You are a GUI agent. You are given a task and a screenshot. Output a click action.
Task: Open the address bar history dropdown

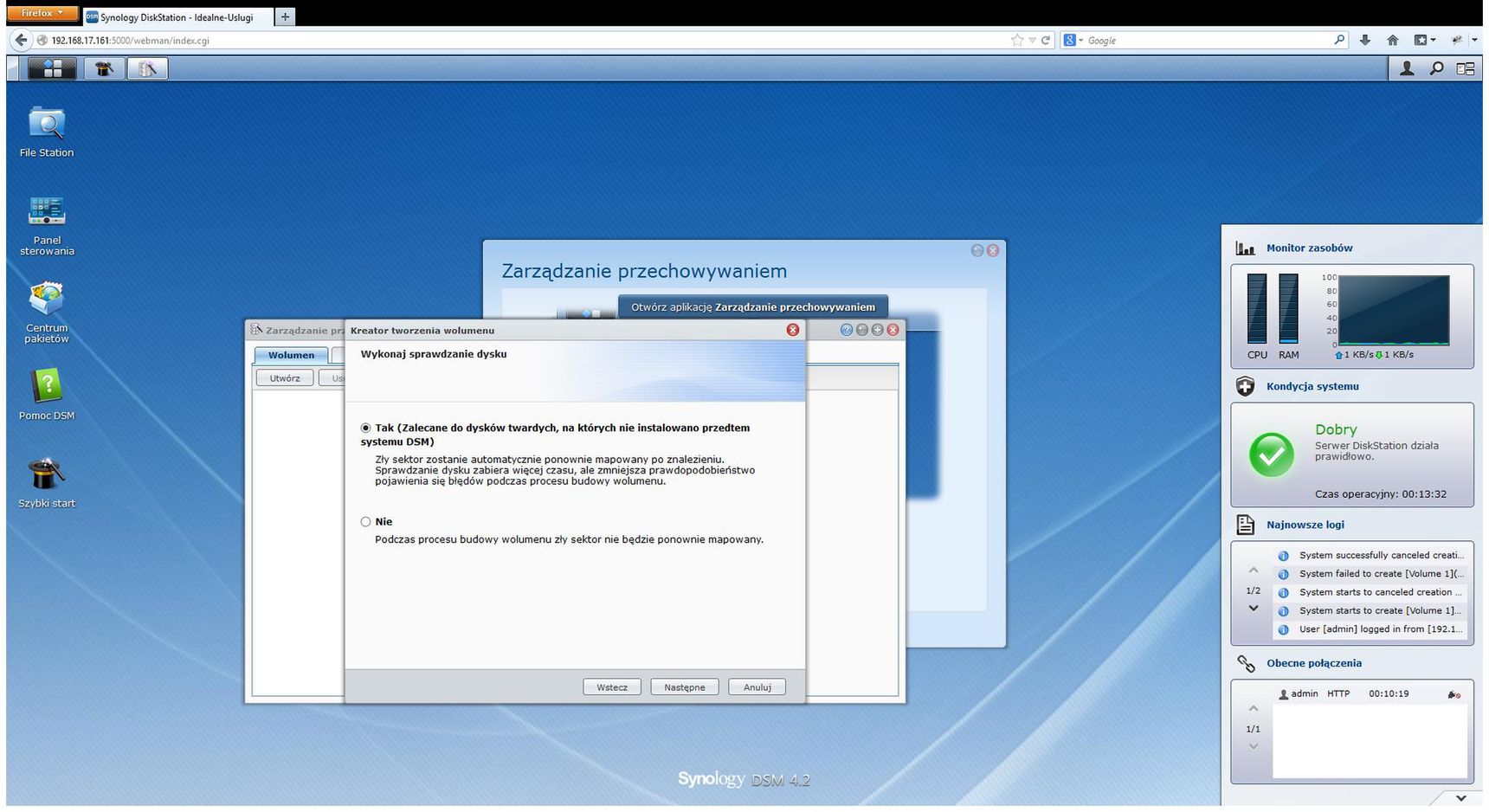click(x=1033, y=40)
